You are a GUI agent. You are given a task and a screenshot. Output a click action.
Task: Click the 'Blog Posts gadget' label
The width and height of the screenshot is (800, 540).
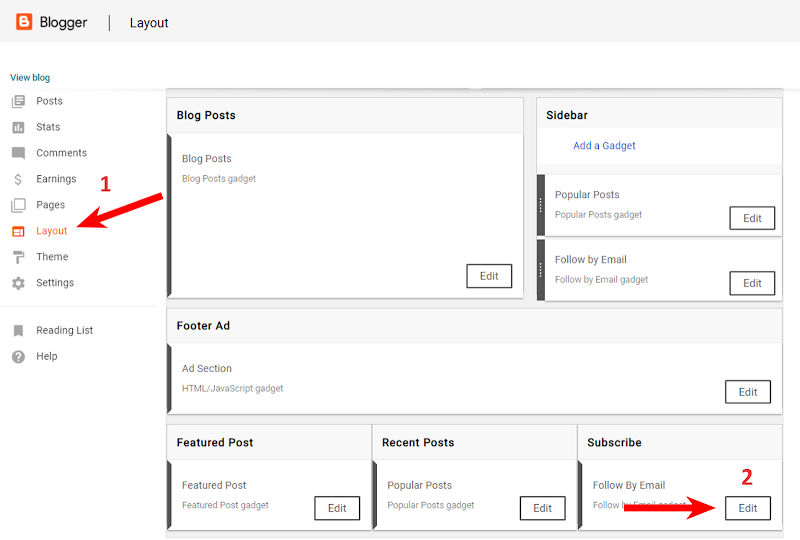[219, 179]
